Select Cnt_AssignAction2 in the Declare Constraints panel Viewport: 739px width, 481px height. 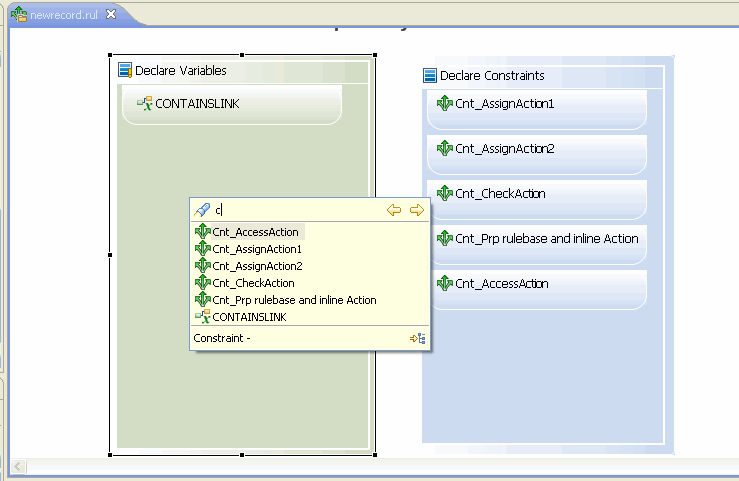(x=537, y=155)
